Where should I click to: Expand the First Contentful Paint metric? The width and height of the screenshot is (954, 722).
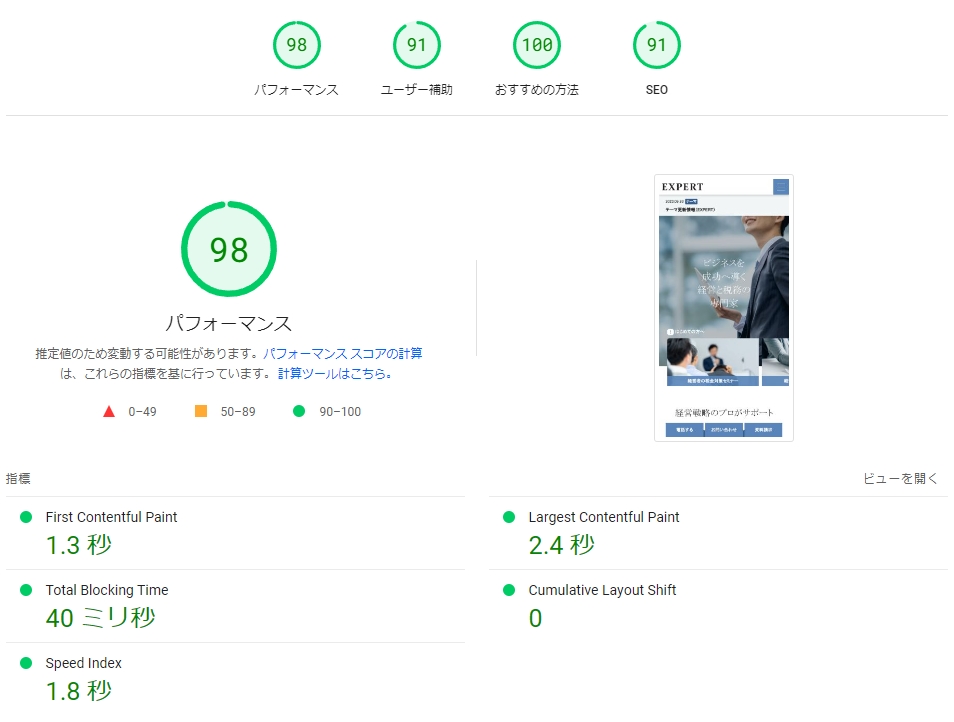click(111, 518)
